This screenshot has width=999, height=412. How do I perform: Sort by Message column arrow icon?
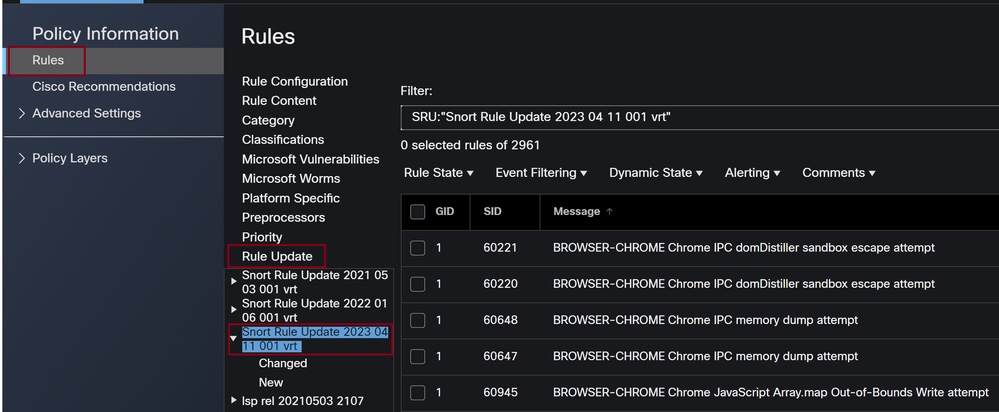click(x=610, y=212)
